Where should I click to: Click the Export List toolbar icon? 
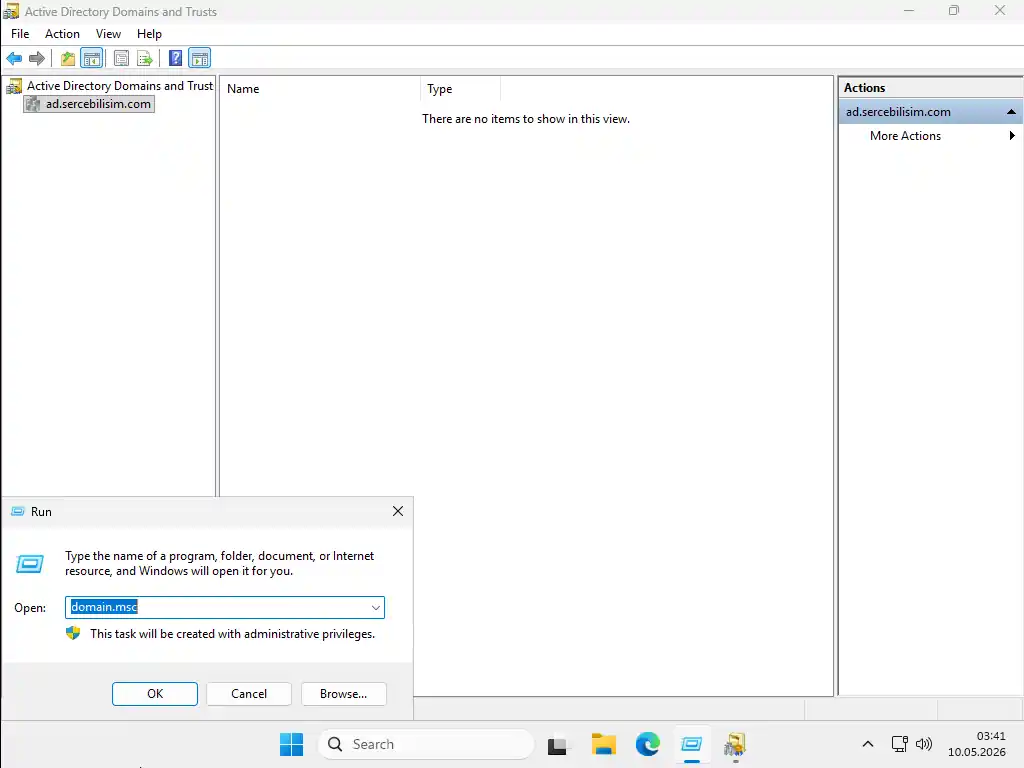pyautogui.click(x=145, y=59)
